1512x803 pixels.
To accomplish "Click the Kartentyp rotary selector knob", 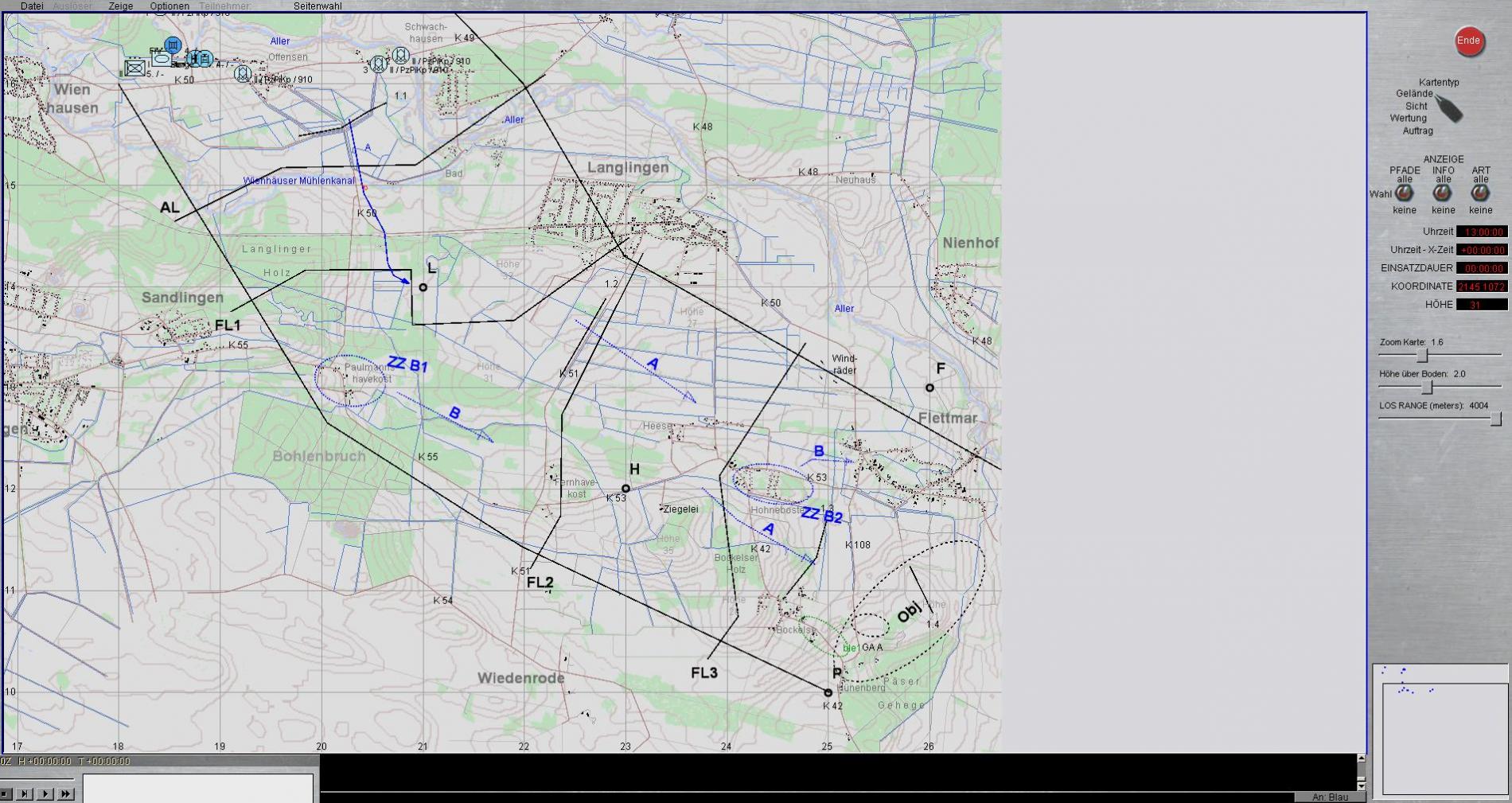I will coord(1449,109).
